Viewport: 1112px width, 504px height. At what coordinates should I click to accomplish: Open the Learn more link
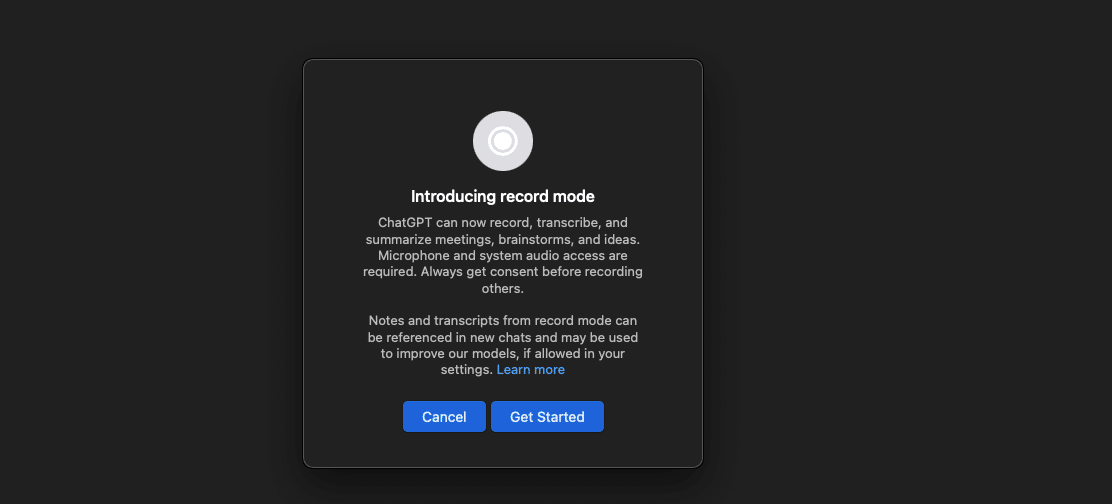[530, 369]
